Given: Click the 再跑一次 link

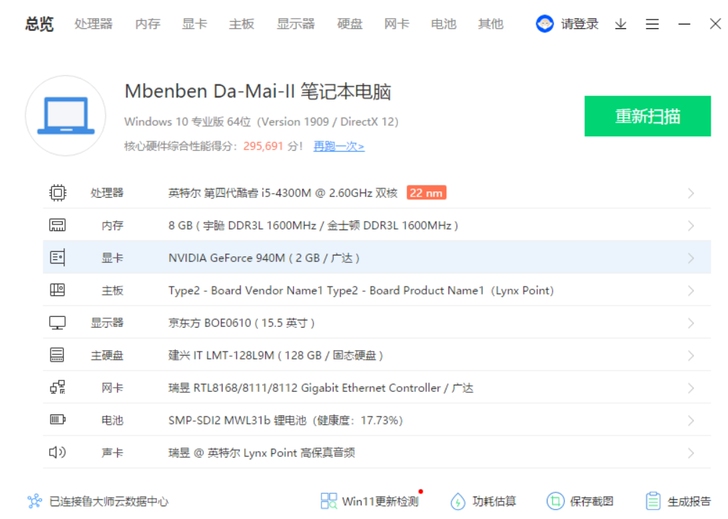Looking at the screenshot, I should (339, 146).
